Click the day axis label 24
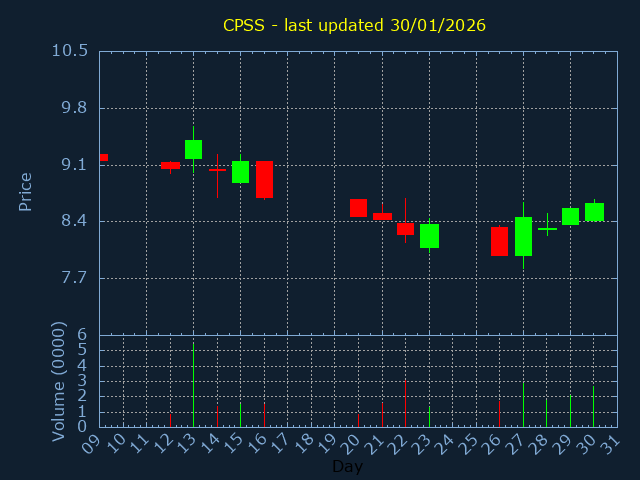 pos(444,443)
